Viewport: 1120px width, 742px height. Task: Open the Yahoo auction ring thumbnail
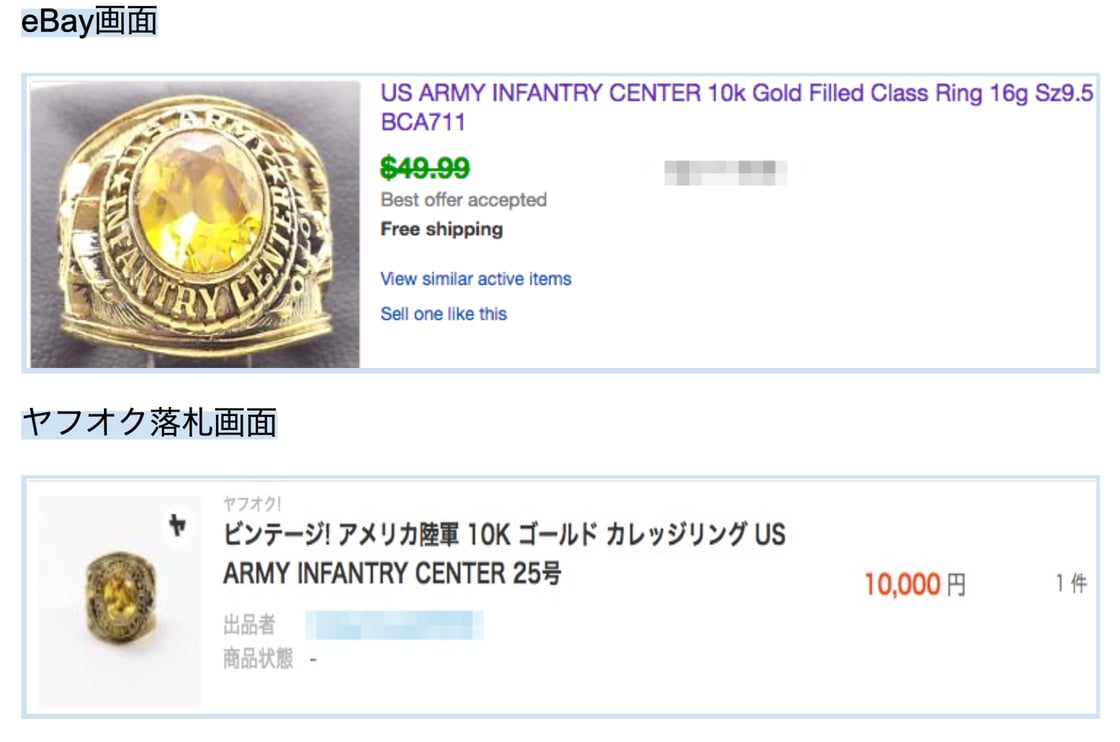pyautogui.click(x=120, y=601)
